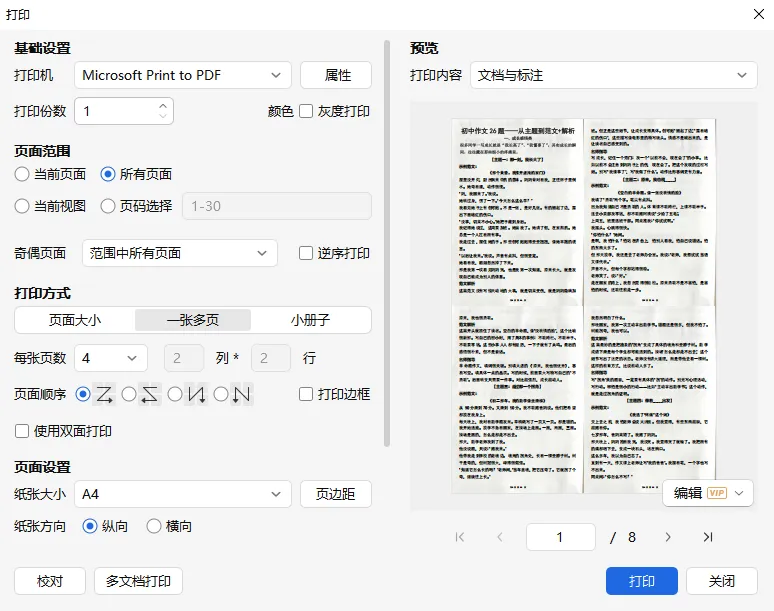Viewport: 774px width, 611px height.
Task: Select the reverse-Z page order icon
Action: [x=150, y=394]
